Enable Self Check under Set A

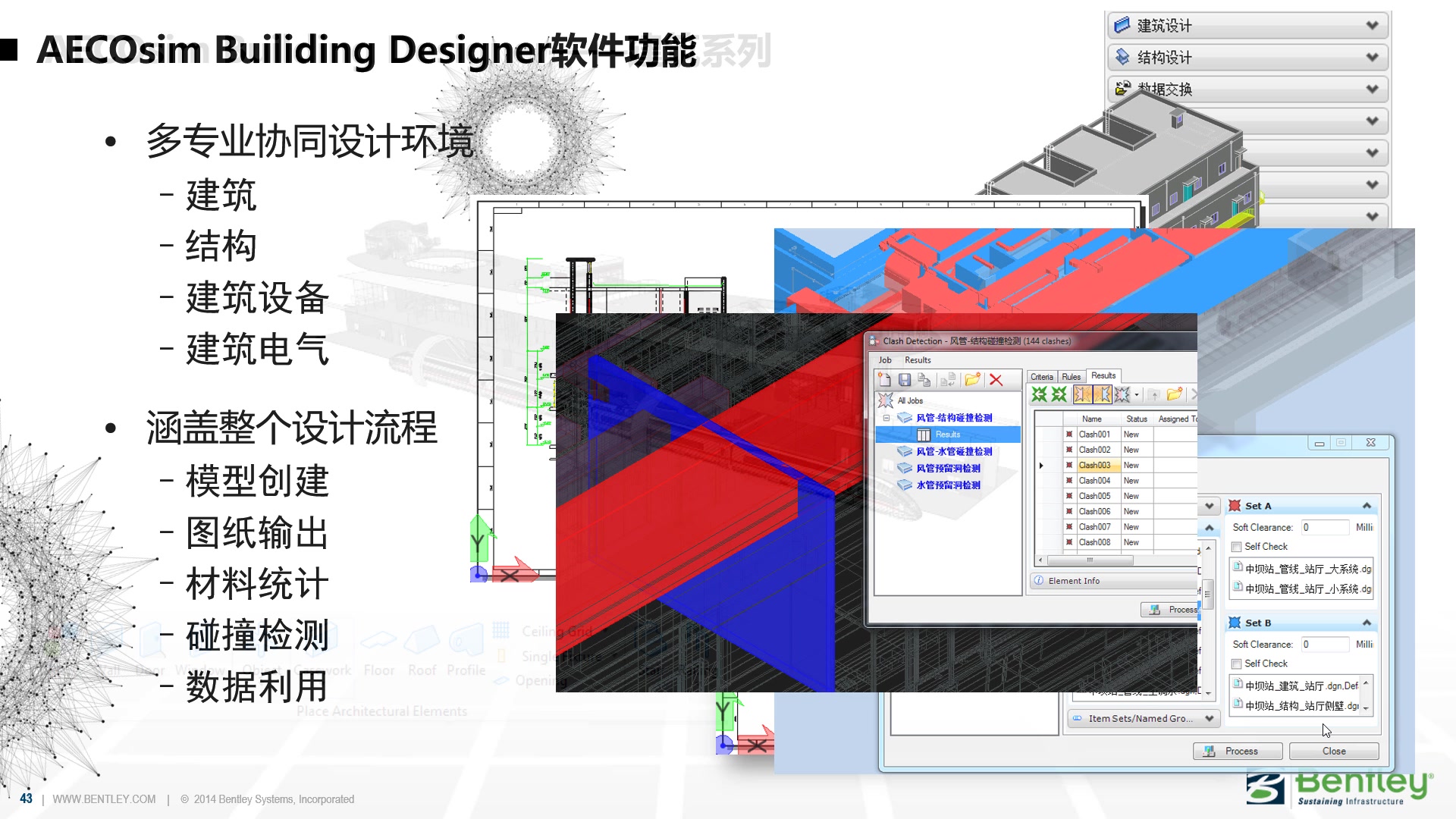[x=1237, y=547]
